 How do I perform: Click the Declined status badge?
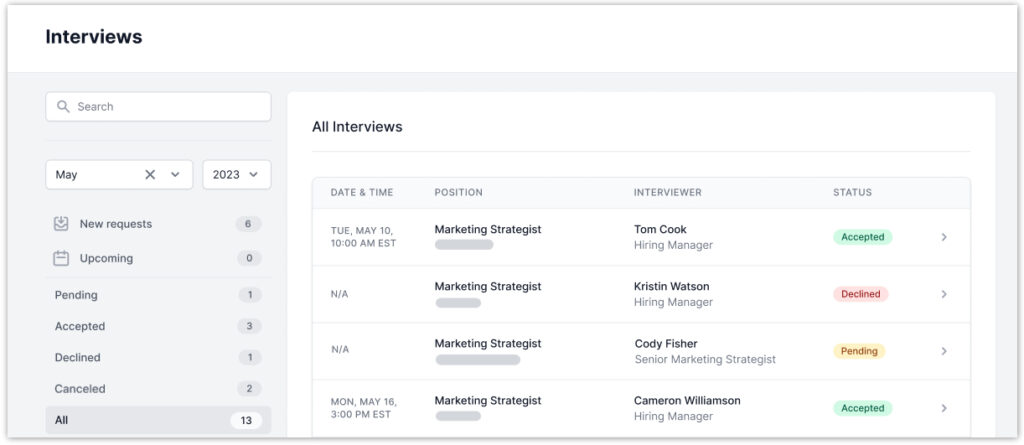860,294
